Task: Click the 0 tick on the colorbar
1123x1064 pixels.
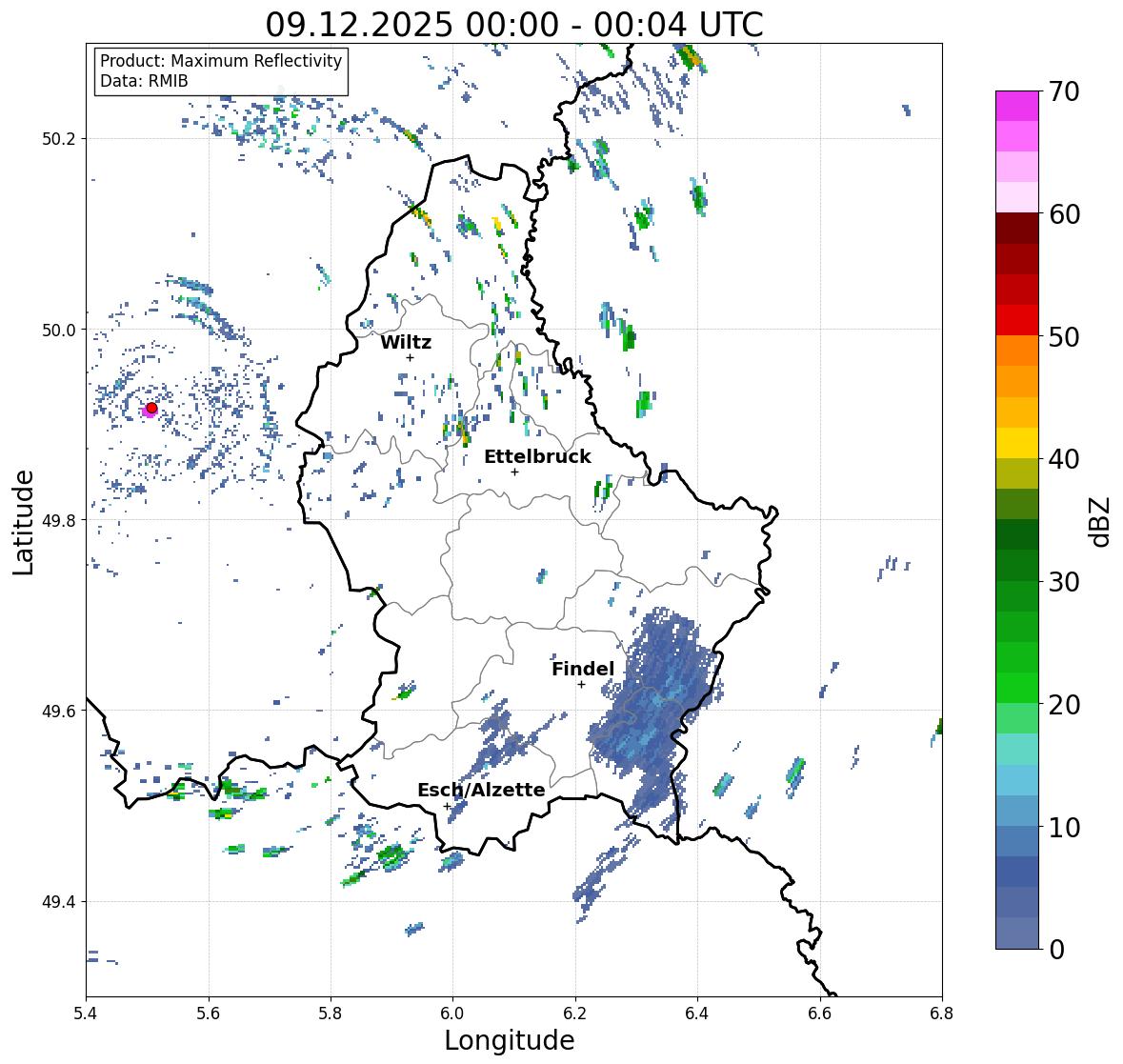Action: coord(1056,950)
